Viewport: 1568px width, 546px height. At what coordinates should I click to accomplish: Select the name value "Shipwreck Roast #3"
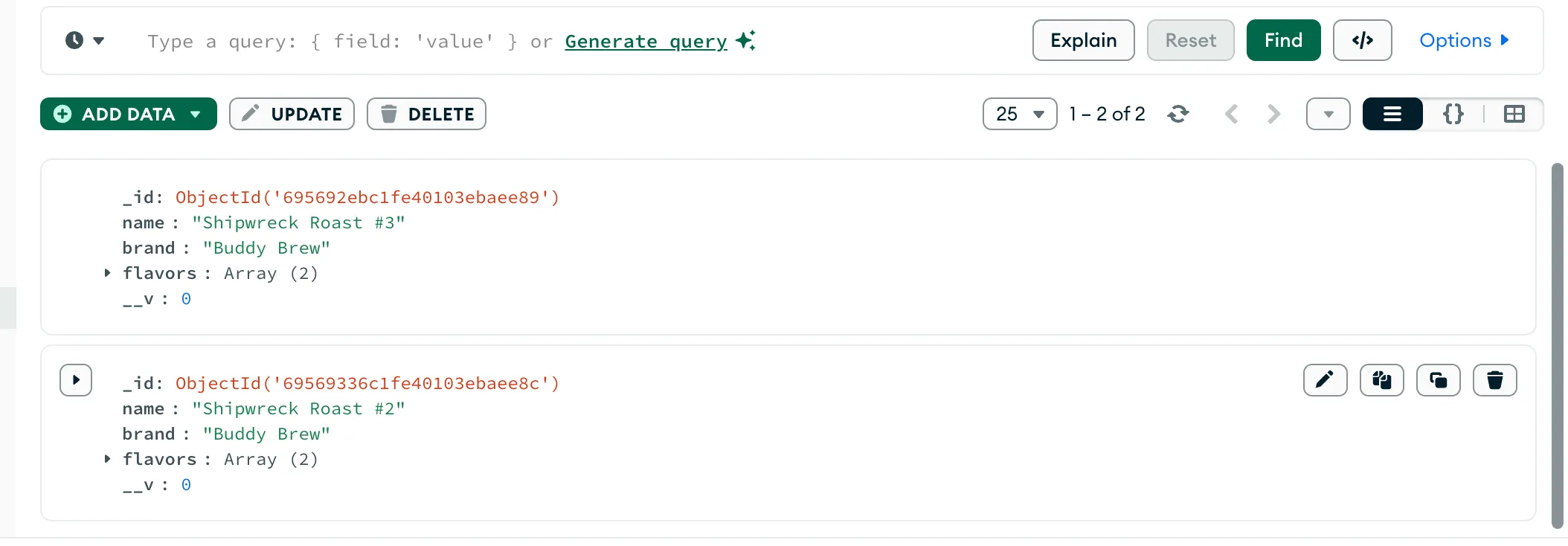click(x=298, y=222)
